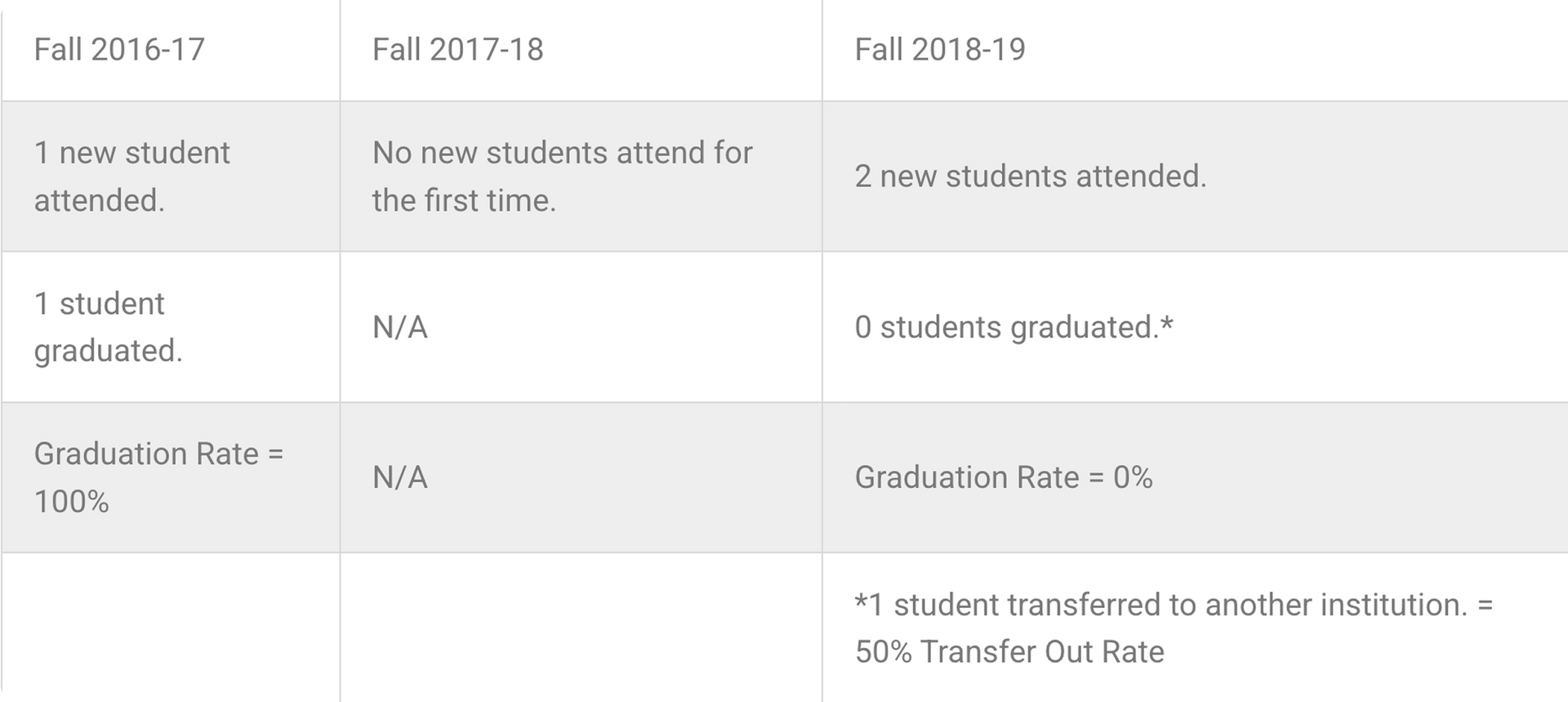Image resolution: width=1568 pixels, height=702 pixels.
Task: Click the Fall 2018-19 column header
Action: 939,50
